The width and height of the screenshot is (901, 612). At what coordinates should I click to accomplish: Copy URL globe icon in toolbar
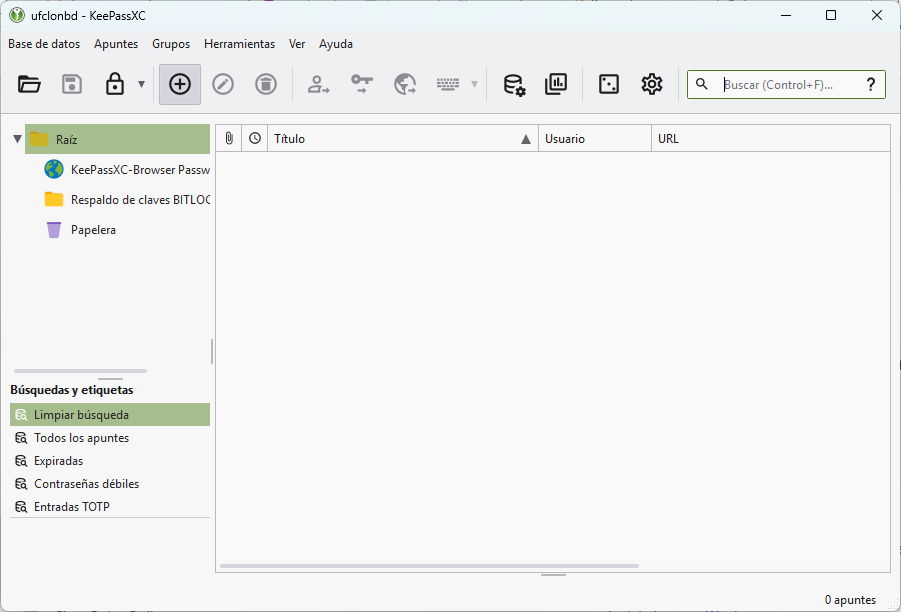405,84
